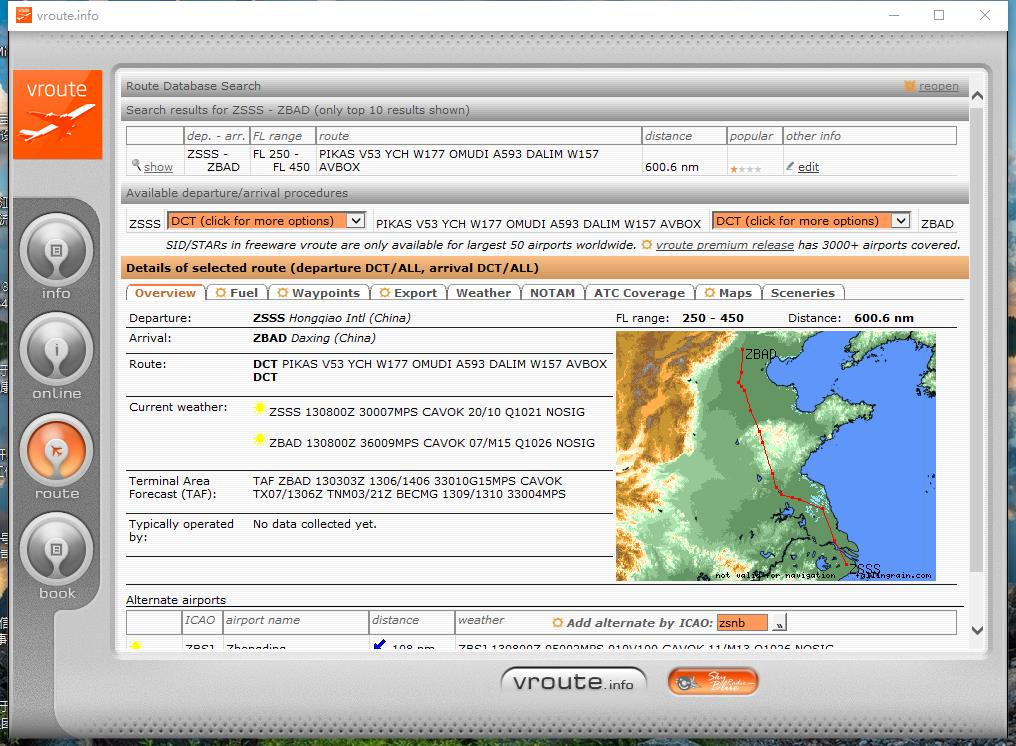This screenshot has height=746, width=1016.
Task: Click the vroute.info bottom button
Action: [x=573, y=683]
